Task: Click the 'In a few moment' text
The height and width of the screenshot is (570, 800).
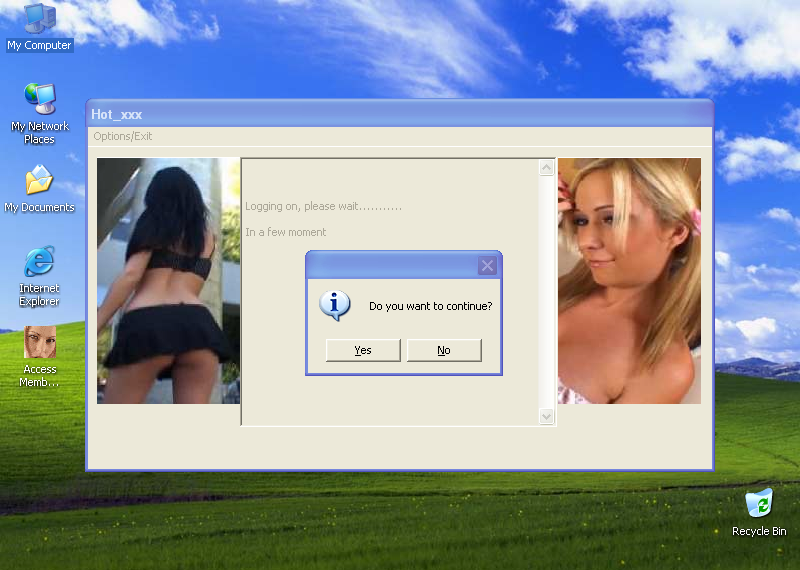Action: (285, 232)
